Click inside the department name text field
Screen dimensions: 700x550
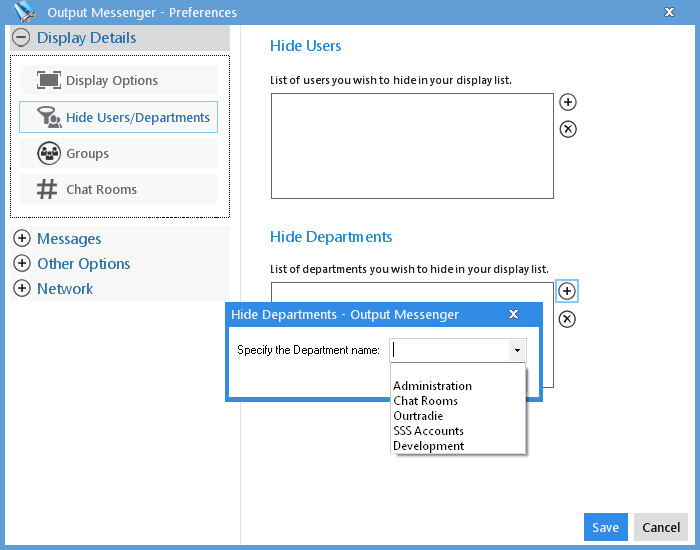(450, 350)
